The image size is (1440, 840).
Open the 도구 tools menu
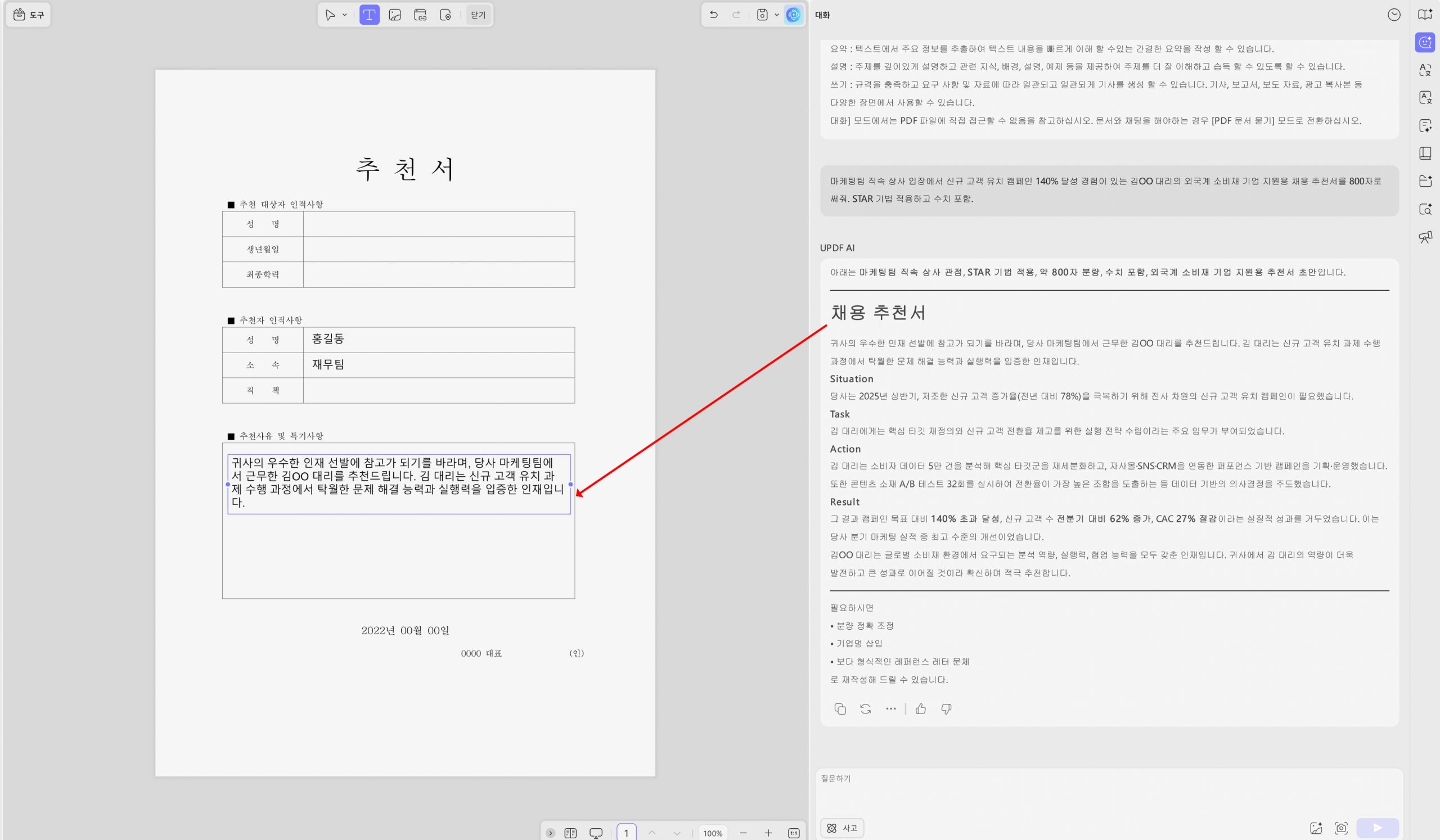click(29, 15)
